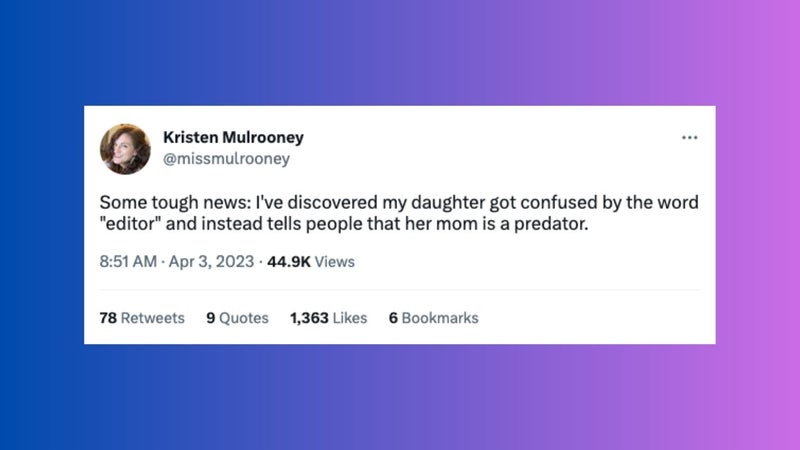Click the @missmulrooney handle
The height and width of the screenshot is (450, 800).
[x=226, y=159]
